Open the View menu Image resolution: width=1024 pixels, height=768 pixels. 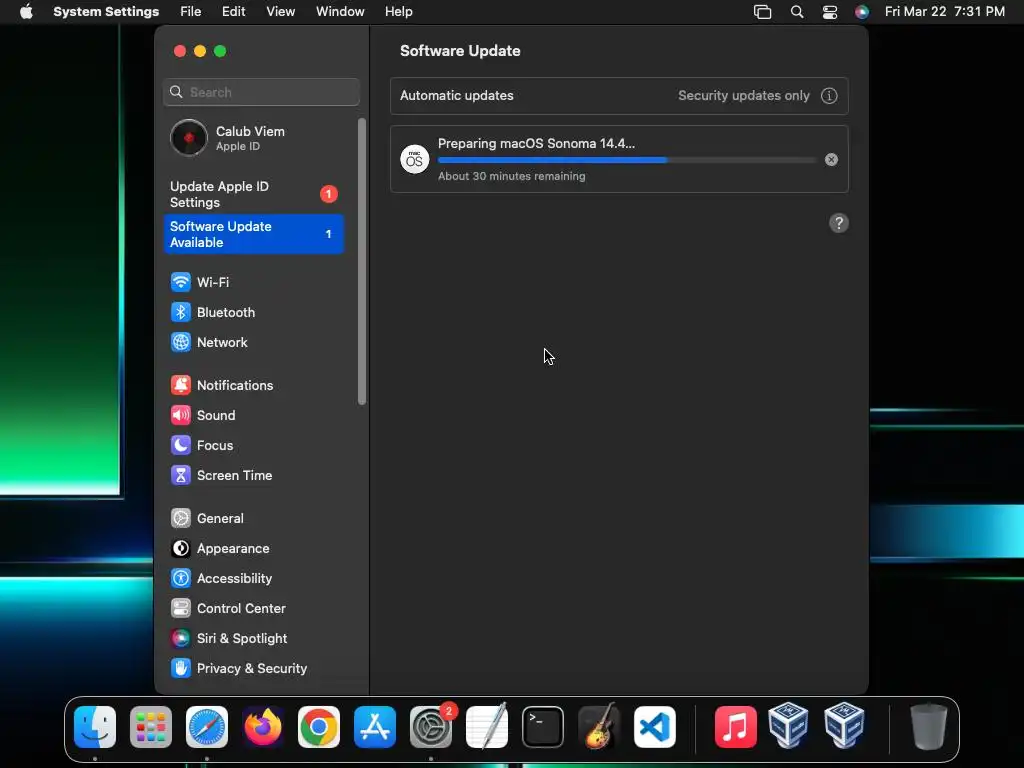280,12
